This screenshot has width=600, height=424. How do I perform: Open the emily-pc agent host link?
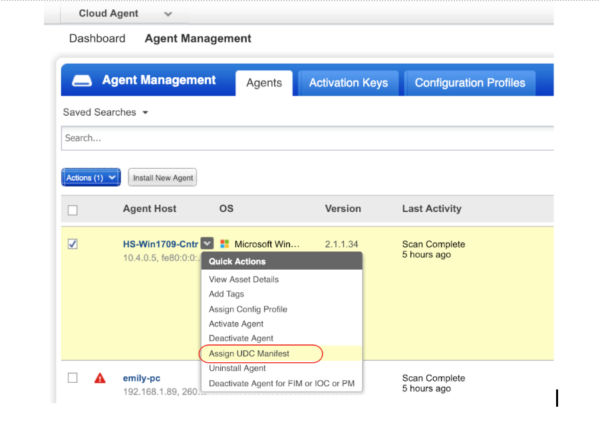point(142,378)
